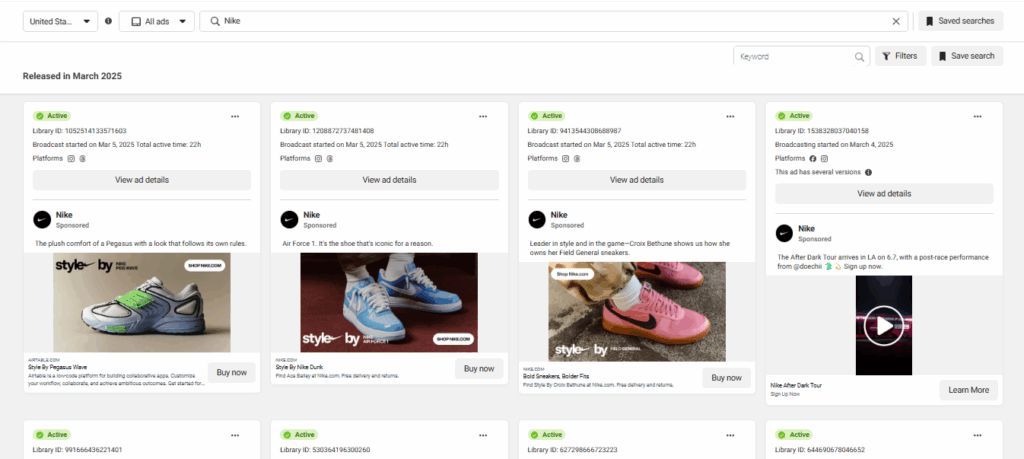The width and height of the screenshot is (1024, 459).
Task: Click Instagram platform icon on Air Force 1 ad
Action: click(319, 159)
